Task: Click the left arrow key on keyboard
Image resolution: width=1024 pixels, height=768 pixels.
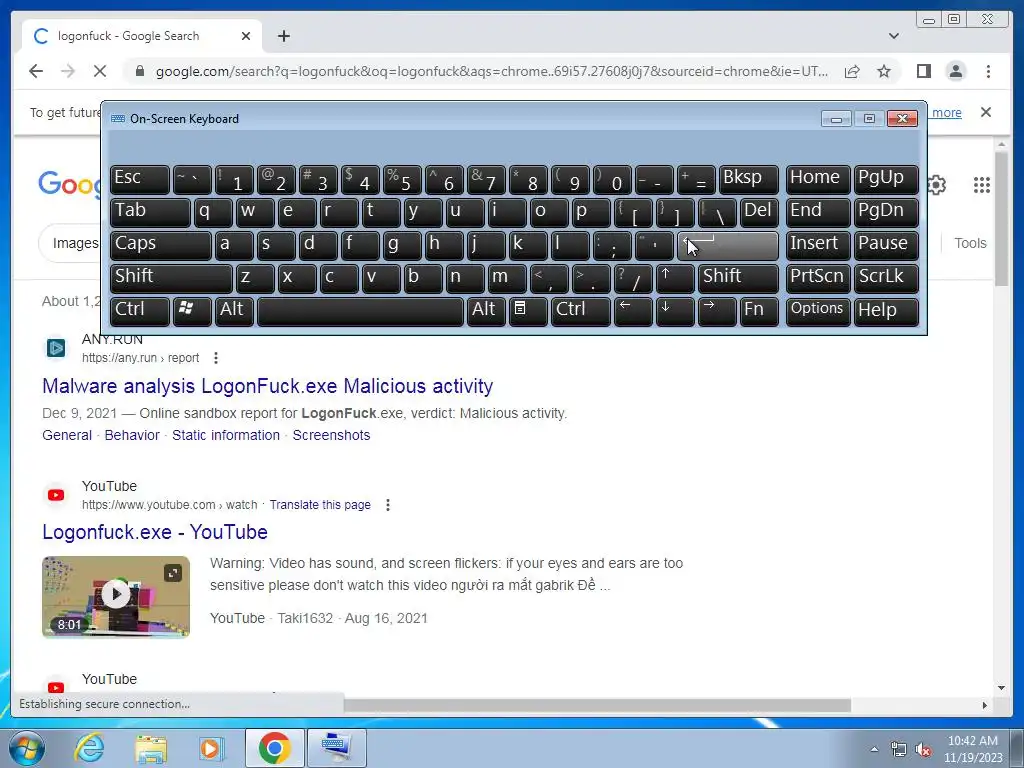Action: point(633,312)
